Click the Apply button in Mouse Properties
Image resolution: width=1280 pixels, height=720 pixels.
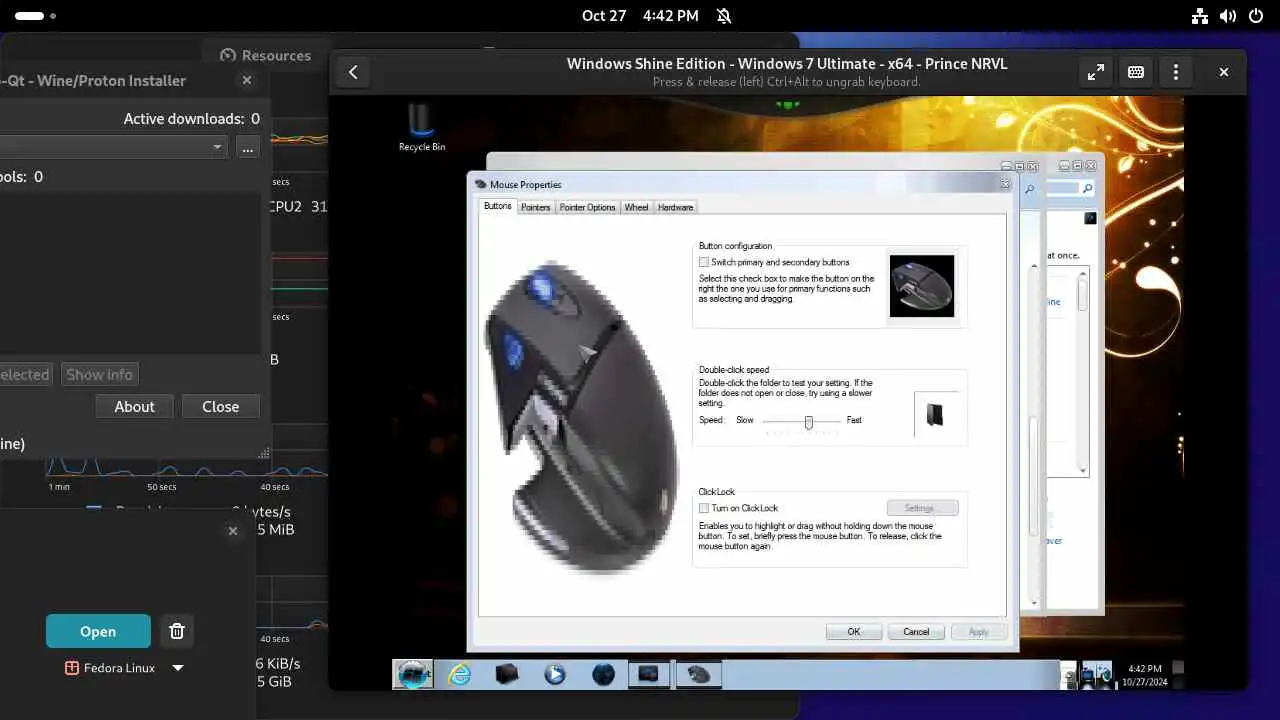(978, 631)
